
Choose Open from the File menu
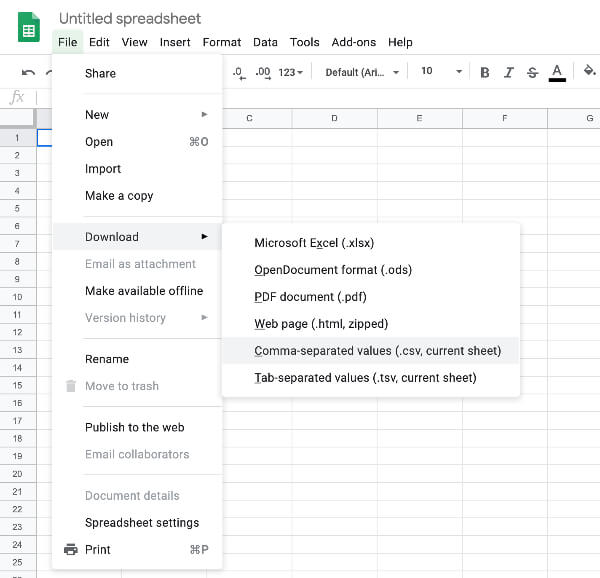click(137, 142)
